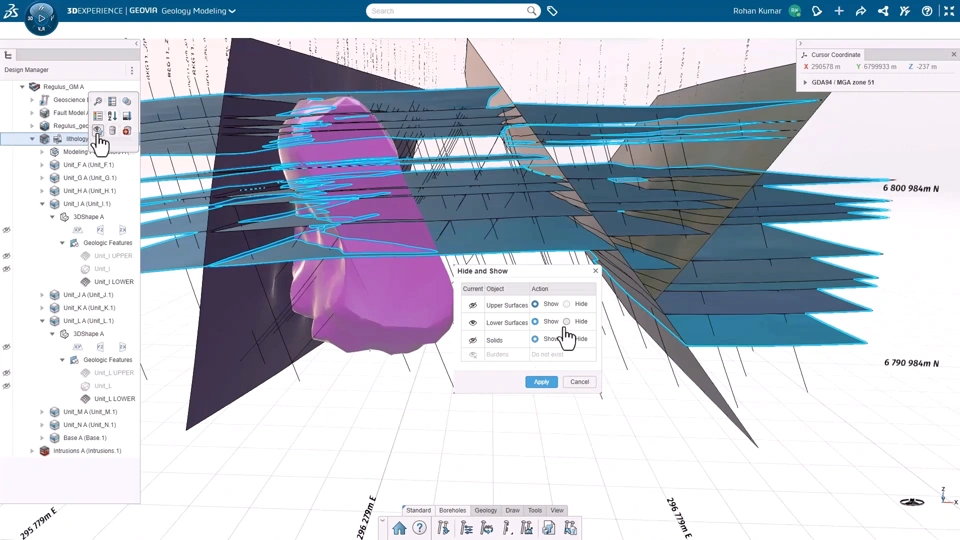
Task: Click the tree view icon above Design Manager
Action: pyautogui.click(x=8, y=55)
